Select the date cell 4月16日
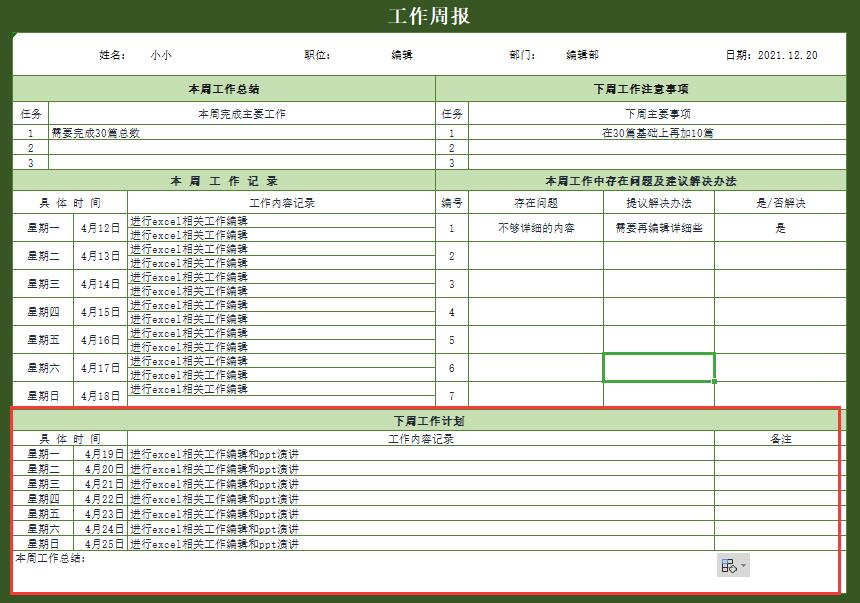This screenshot has width=860, height=603. pos(100,340)
